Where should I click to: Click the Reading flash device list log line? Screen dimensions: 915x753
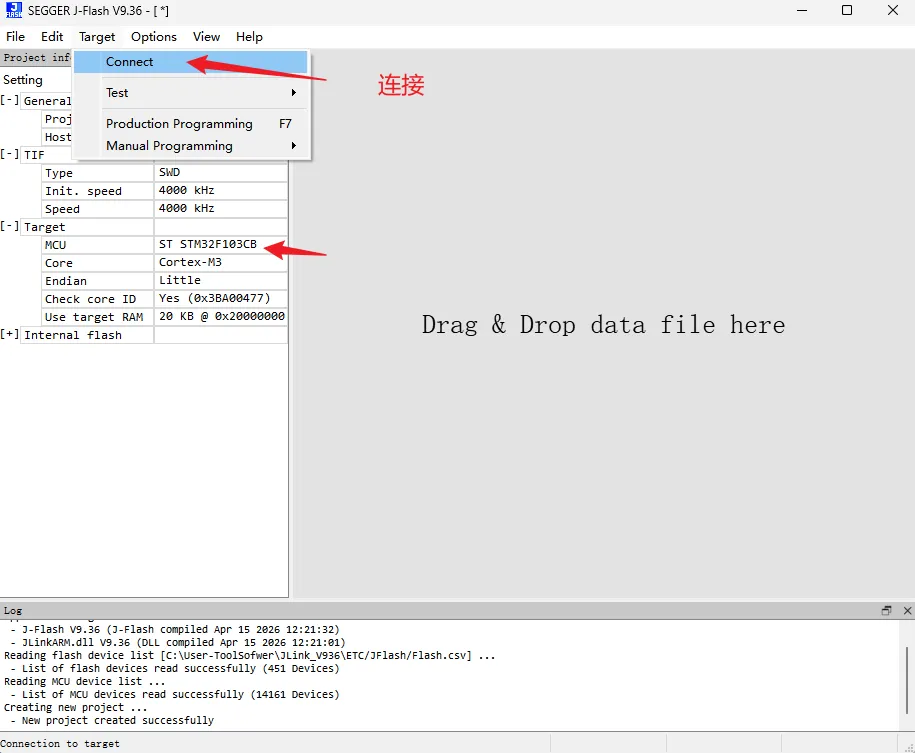pos(249,656)
